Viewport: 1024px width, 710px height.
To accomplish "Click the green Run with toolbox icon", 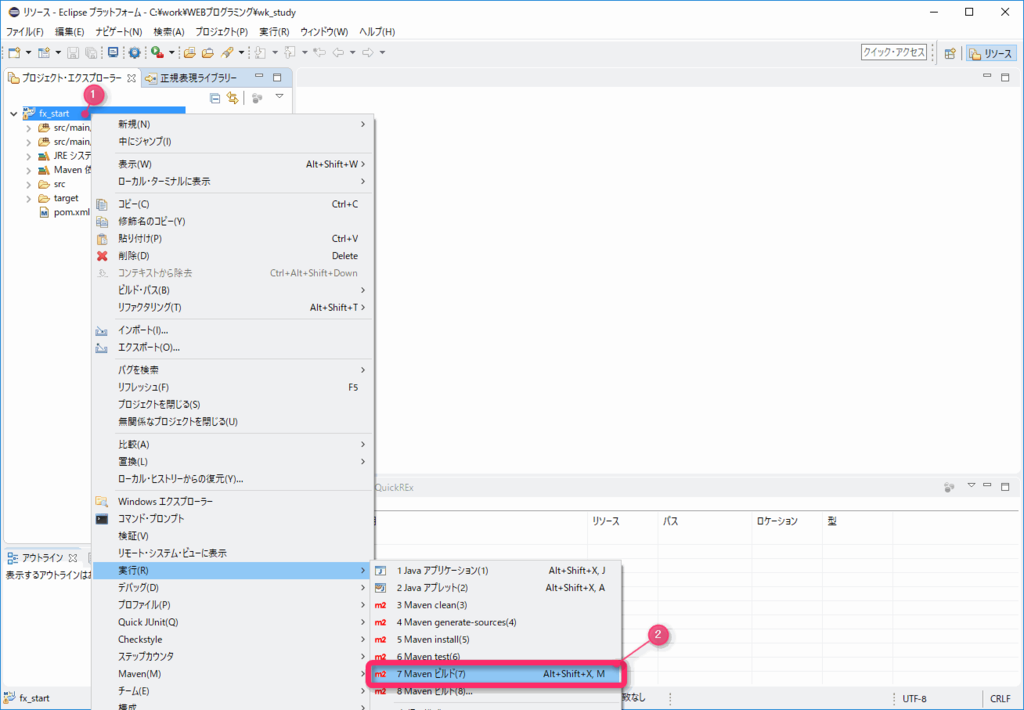I will [x=157, y=52].
